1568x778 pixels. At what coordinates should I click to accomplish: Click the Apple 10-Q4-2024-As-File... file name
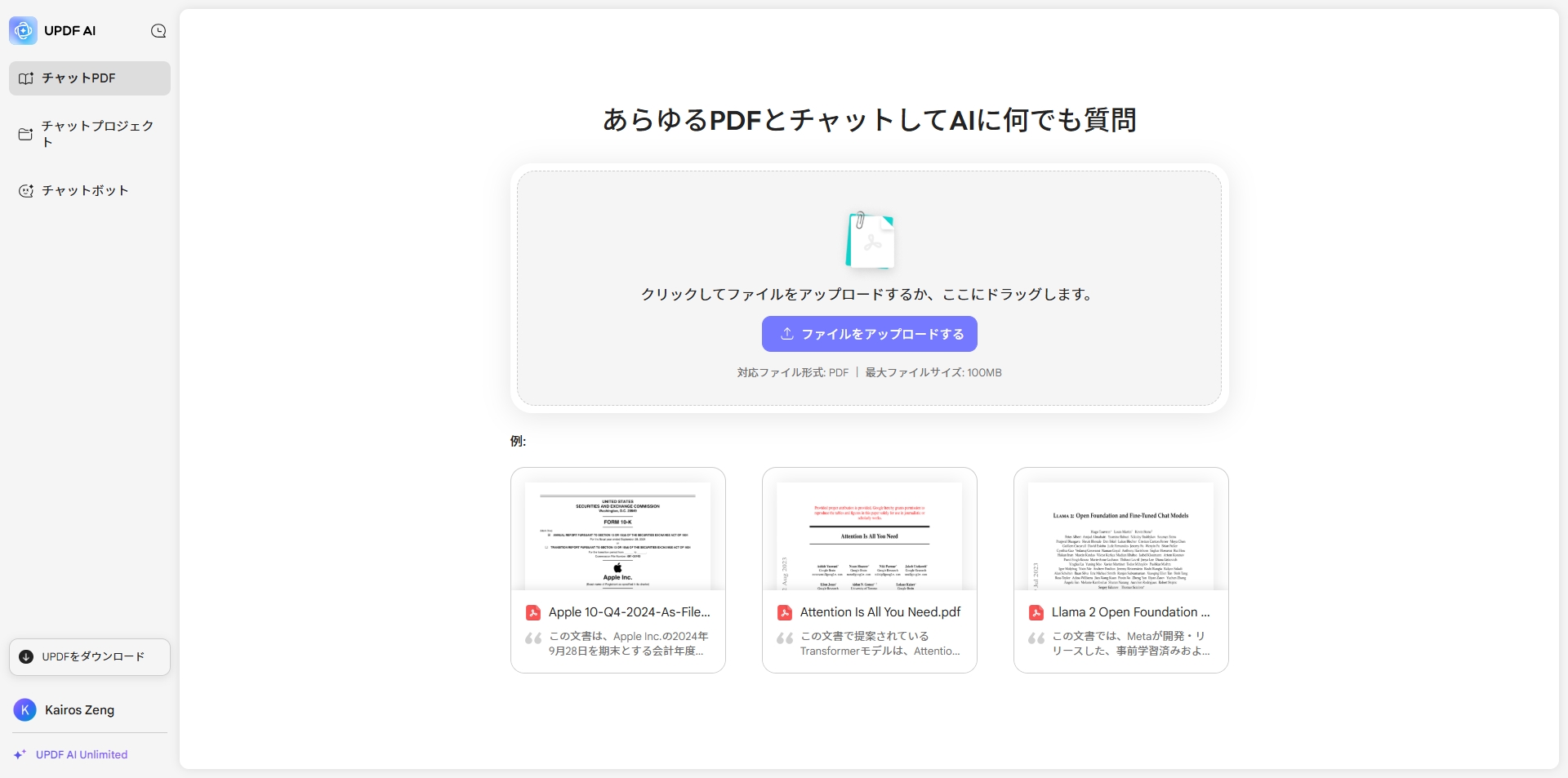coord(630,612)
